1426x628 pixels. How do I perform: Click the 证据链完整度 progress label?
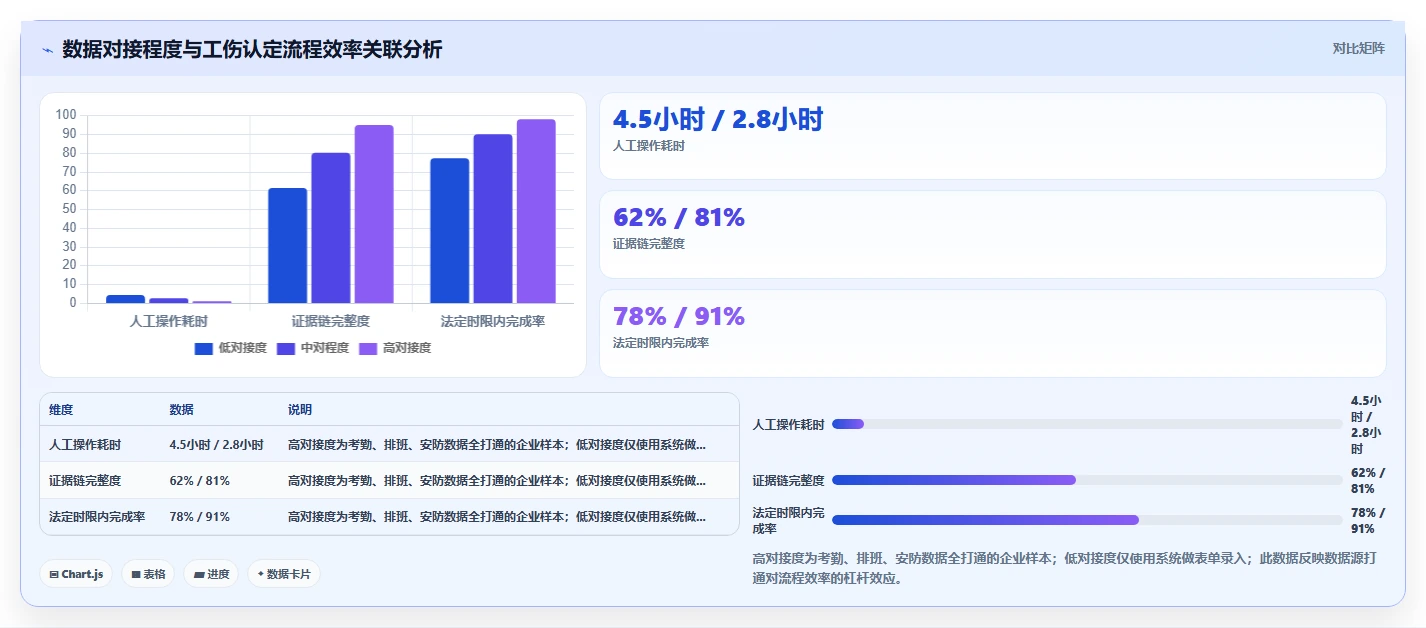(x=788, y=481)
